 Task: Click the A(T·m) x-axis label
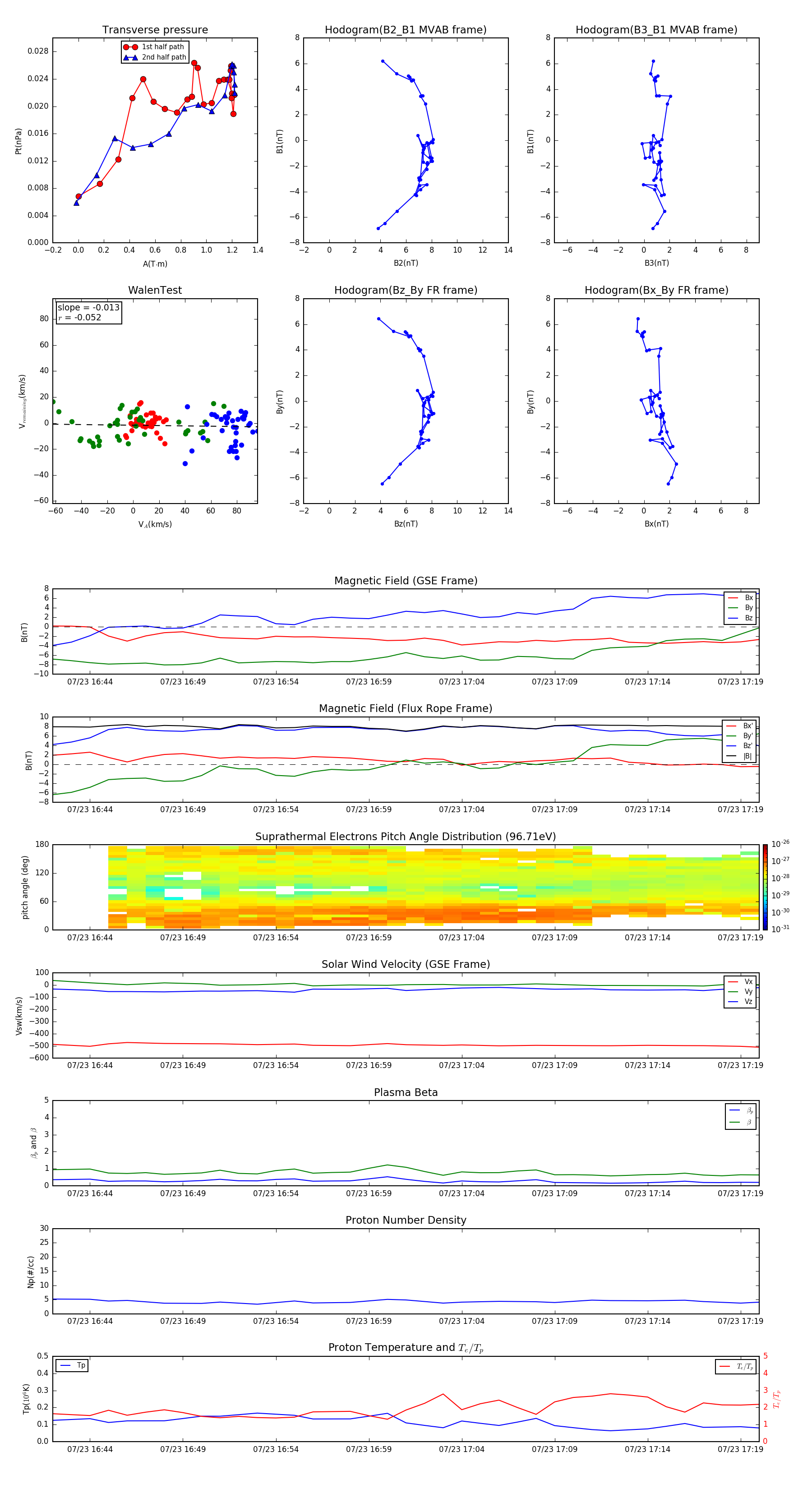click(x=155, y=264)
